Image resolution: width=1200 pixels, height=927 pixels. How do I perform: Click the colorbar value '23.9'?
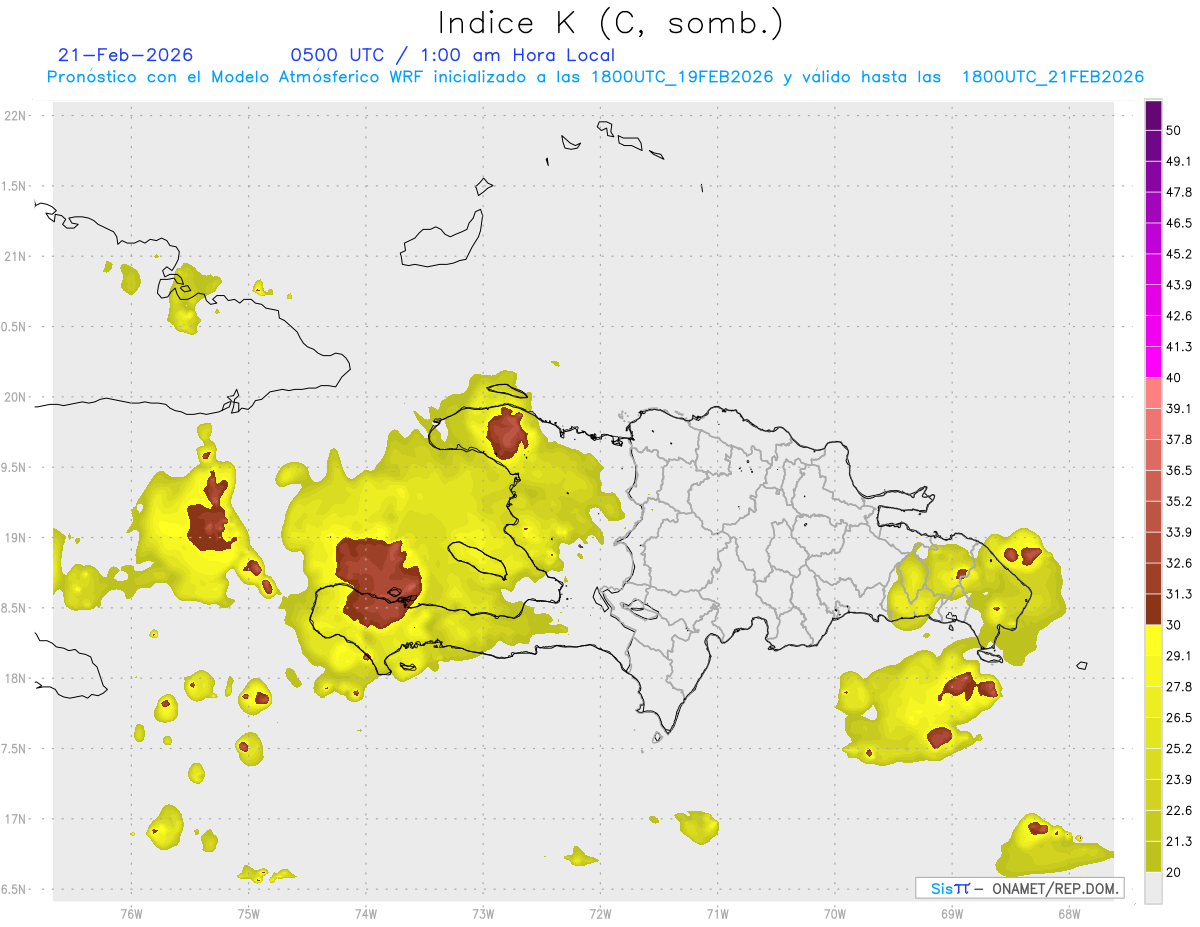pos(1179,780)
